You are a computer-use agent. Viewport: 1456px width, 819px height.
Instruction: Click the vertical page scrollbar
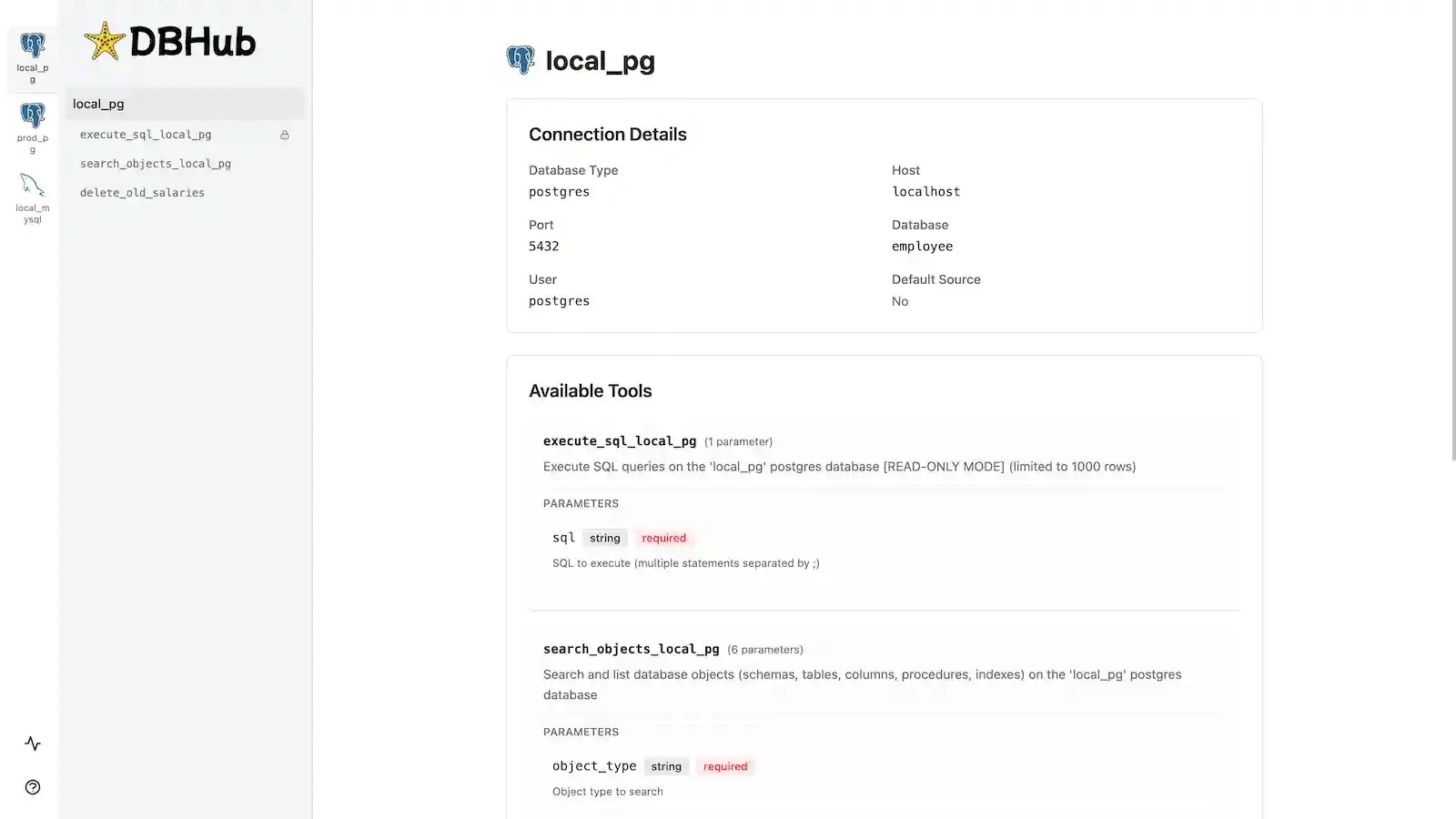click(1451, 227)
